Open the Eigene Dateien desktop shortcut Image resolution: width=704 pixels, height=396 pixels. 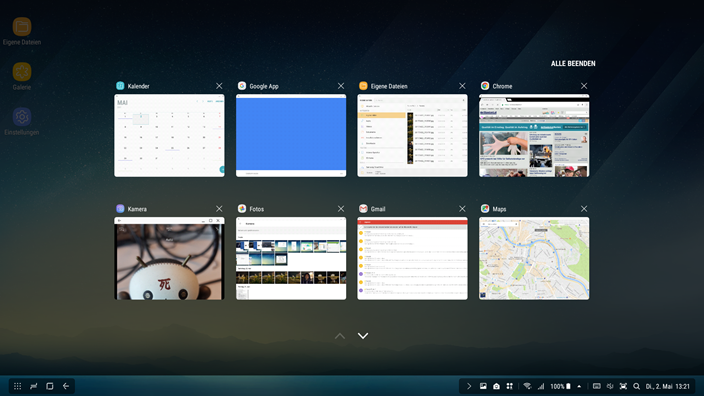(x=22, y=31)
